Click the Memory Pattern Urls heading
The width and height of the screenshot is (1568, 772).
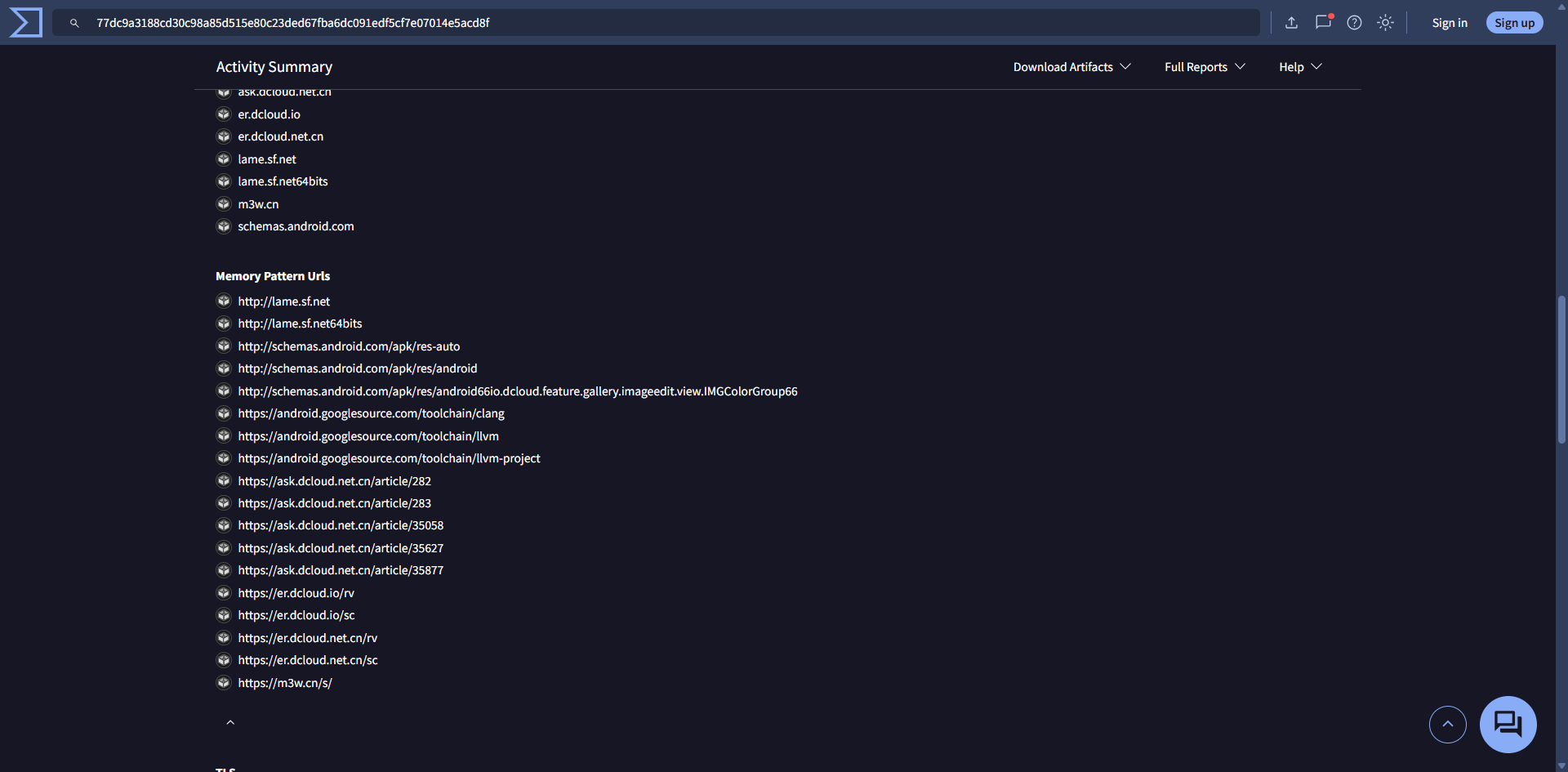(x=273, y=276)
